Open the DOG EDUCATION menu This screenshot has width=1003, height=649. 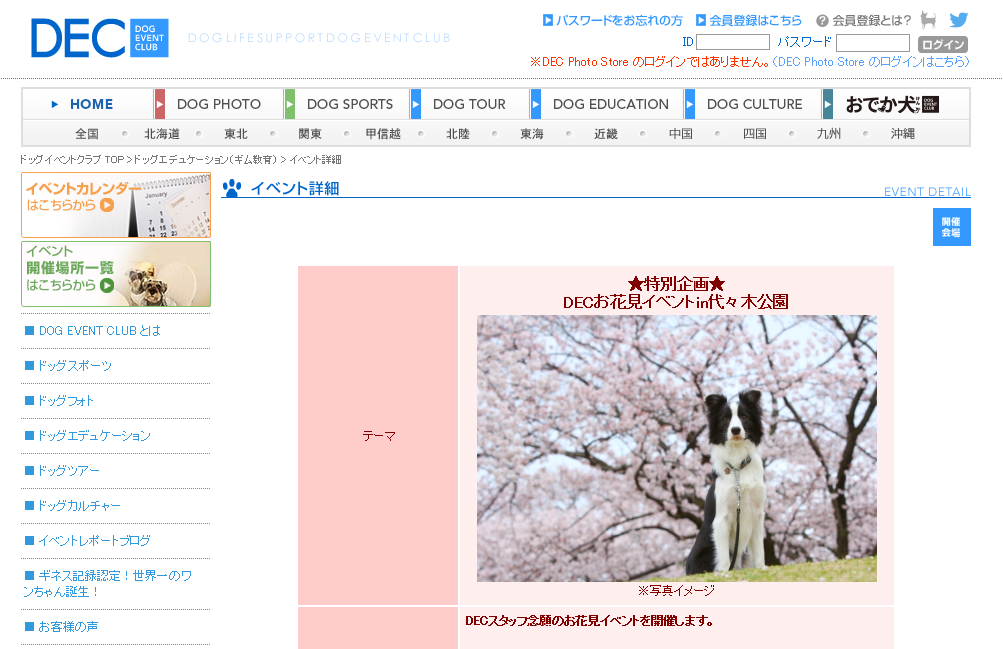pyautogui.click(x=611, y=104)
